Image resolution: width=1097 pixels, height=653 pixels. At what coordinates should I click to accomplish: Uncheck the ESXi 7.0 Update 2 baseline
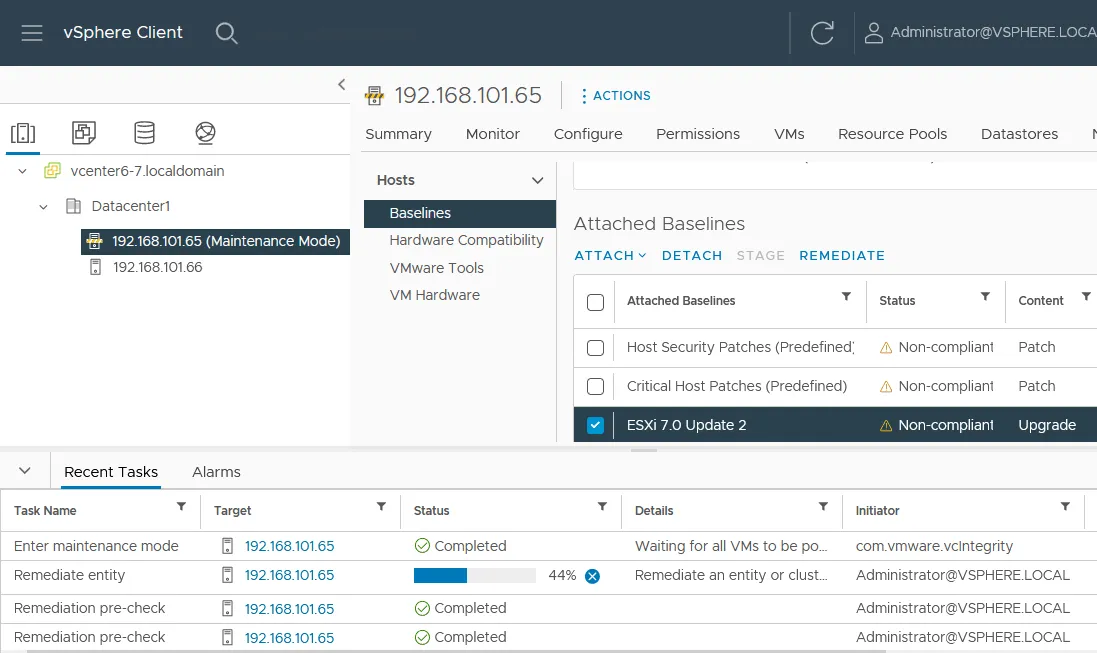click(x=595, y=425)
